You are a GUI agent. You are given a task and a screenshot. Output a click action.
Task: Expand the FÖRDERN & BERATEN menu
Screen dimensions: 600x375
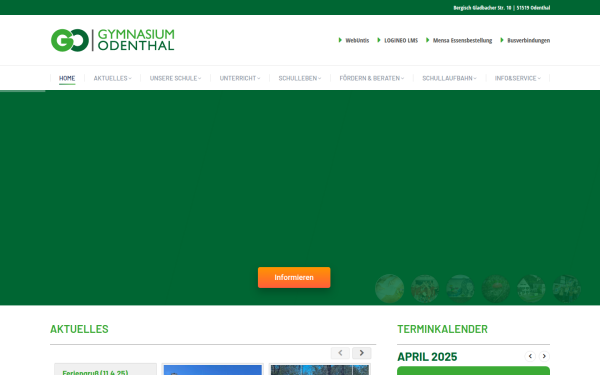[x=372, y=78]
